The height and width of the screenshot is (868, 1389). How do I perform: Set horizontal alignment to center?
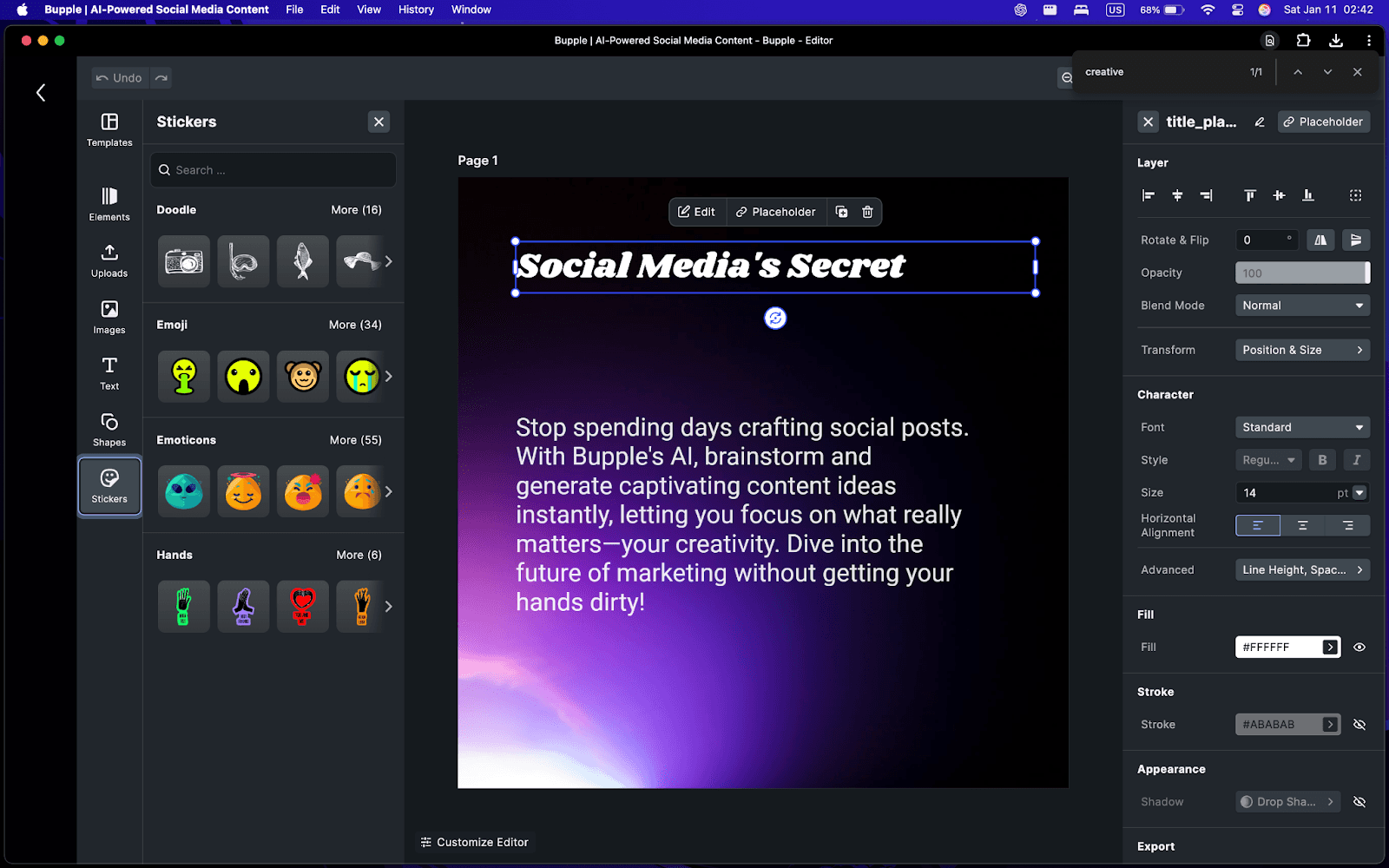pyautogui.click(x=1303, y=525)
